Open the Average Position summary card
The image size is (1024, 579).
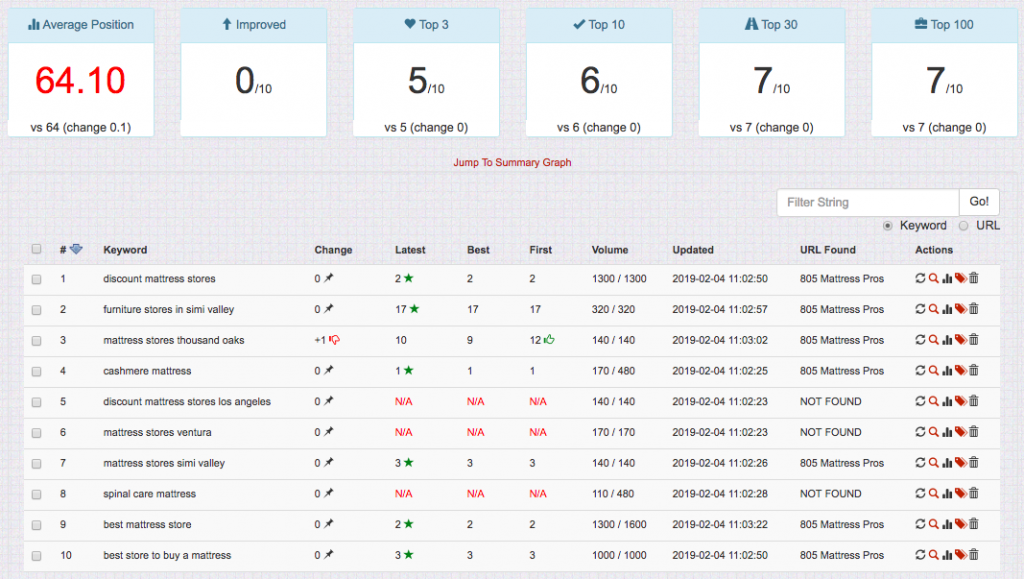point(80,72)
